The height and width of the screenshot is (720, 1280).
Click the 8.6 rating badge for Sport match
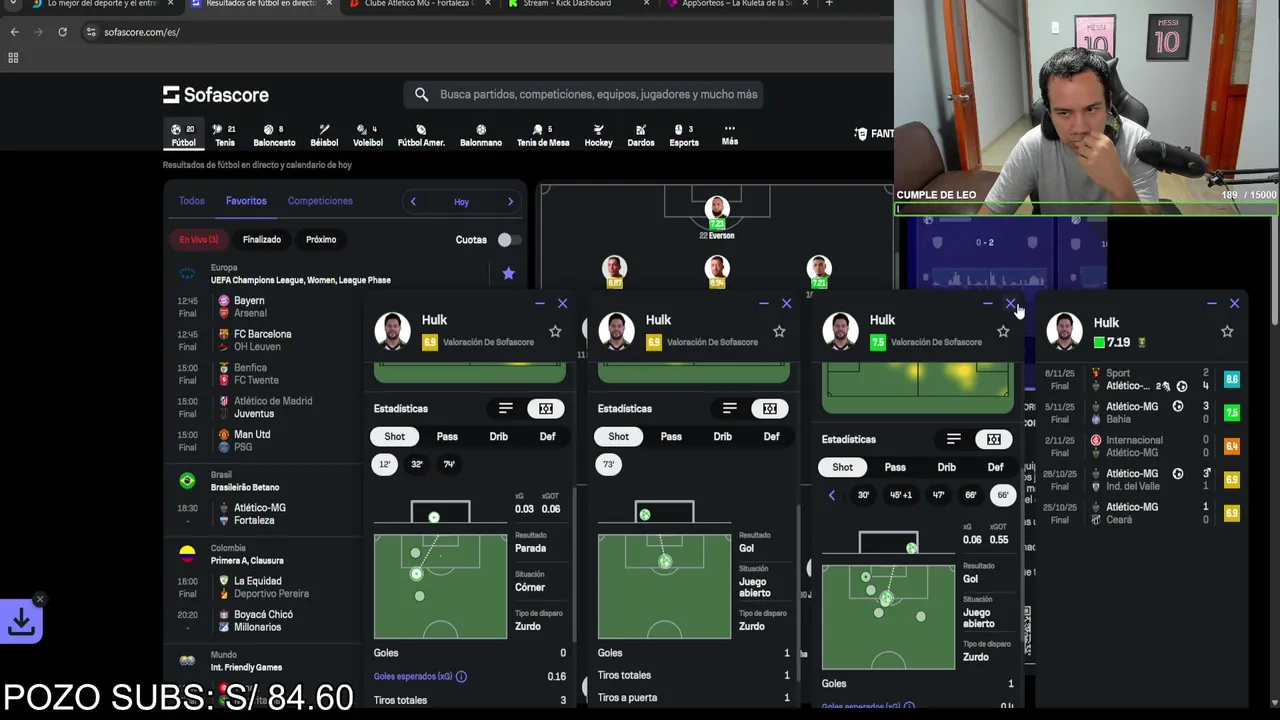(1231, 380)
